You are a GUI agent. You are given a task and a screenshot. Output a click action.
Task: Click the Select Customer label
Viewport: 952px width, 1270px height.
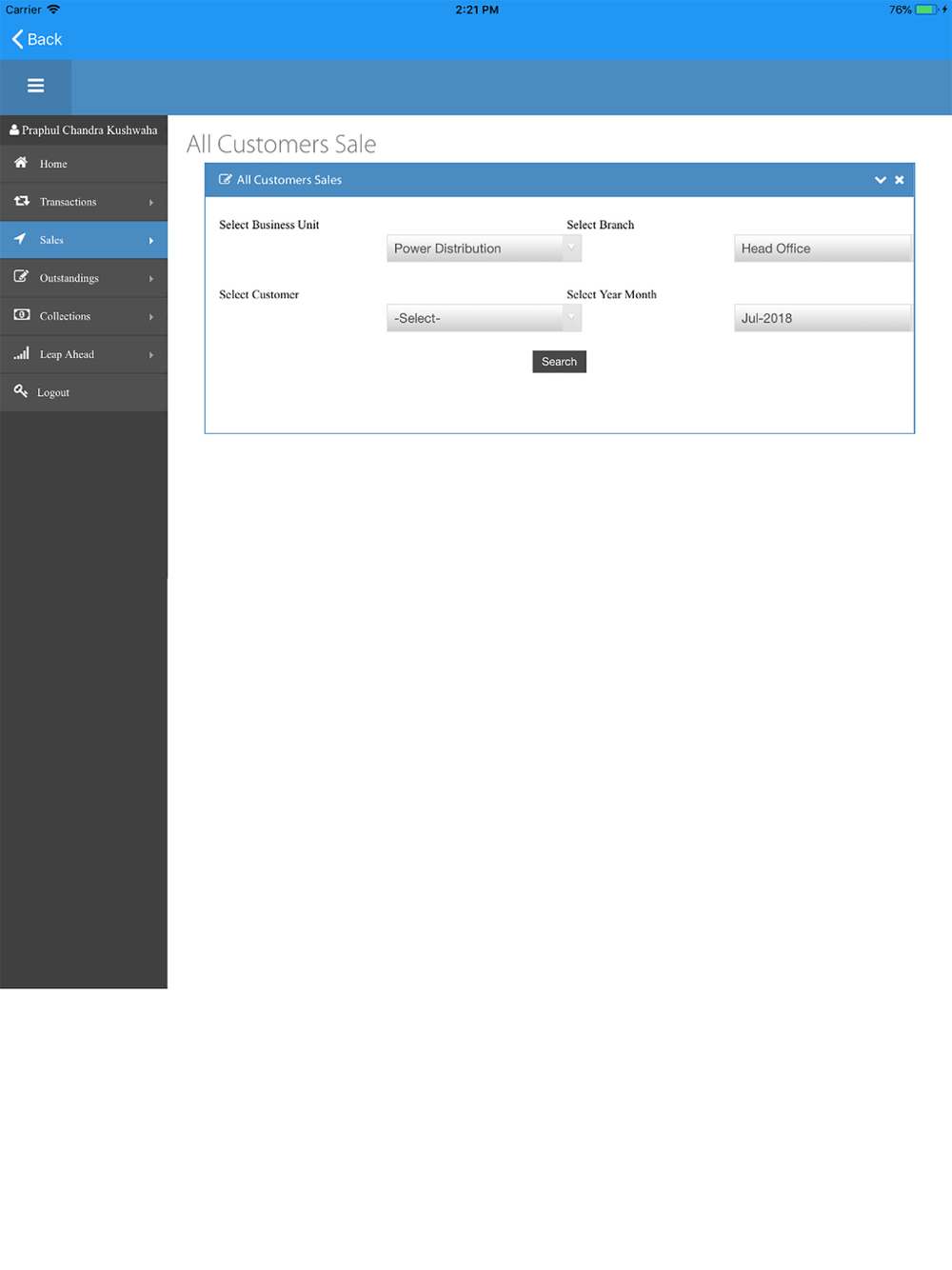click(259, 294)
